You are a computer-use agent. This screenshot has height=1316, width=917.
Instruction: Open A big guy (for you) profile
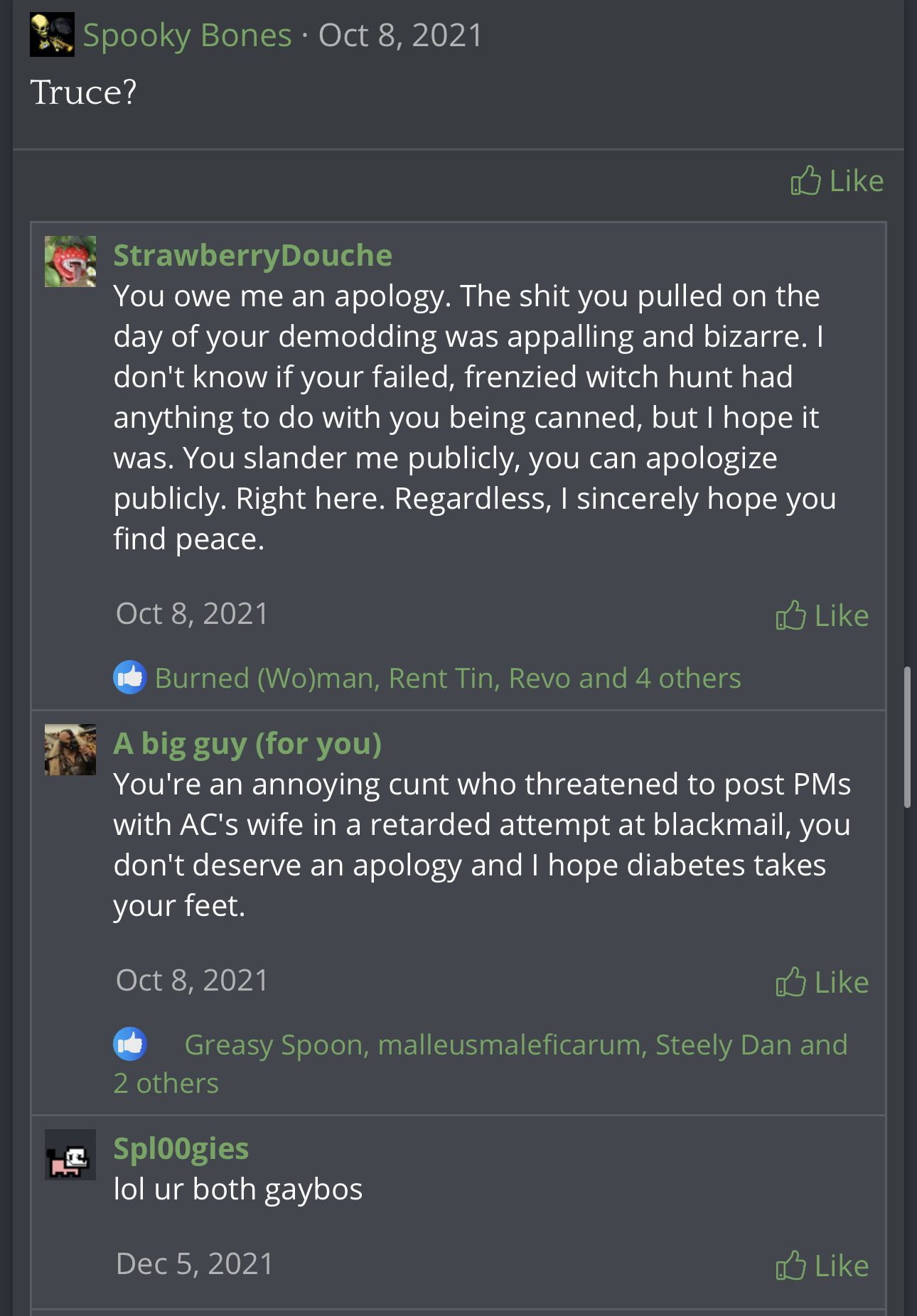tap(247, 743)
